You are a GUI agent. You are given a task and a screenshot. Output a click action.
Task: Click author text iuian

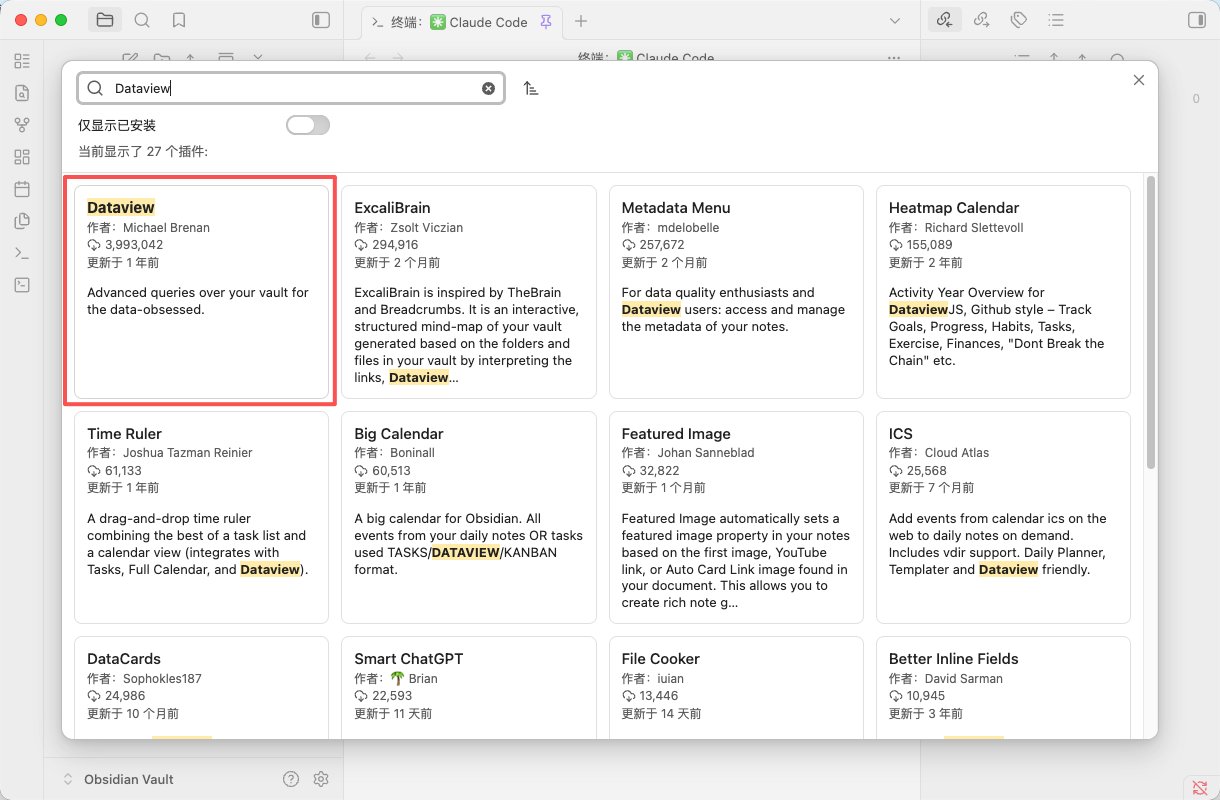pyautogui.click(x=670, y=679)
